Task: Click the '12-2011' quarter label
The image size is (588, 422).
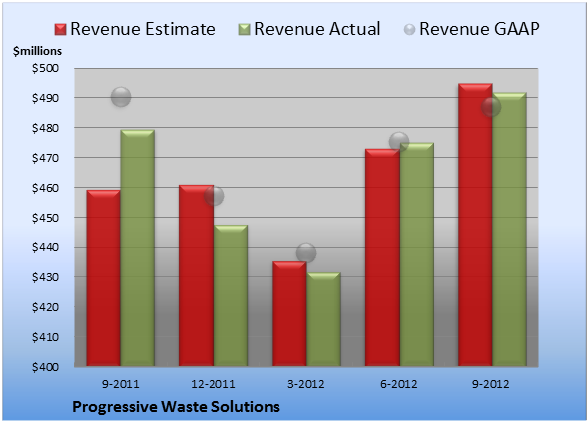Action: point(213,384)
